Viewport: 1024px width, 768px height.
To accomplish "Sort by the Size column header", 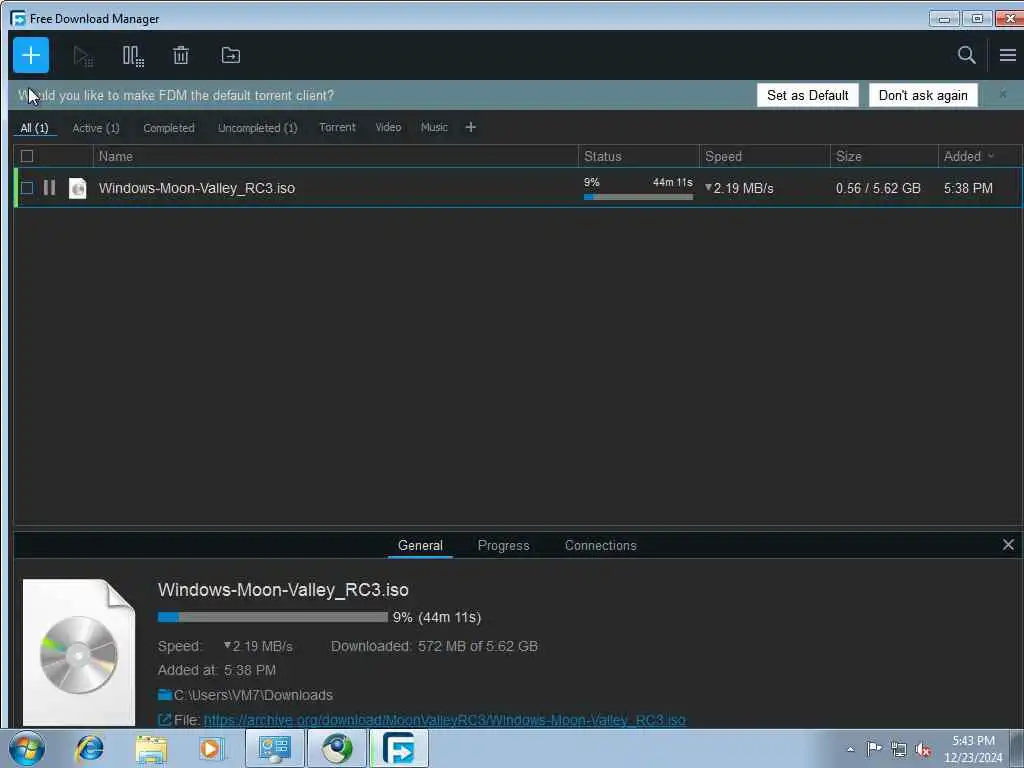I will (x=848, y=156).
